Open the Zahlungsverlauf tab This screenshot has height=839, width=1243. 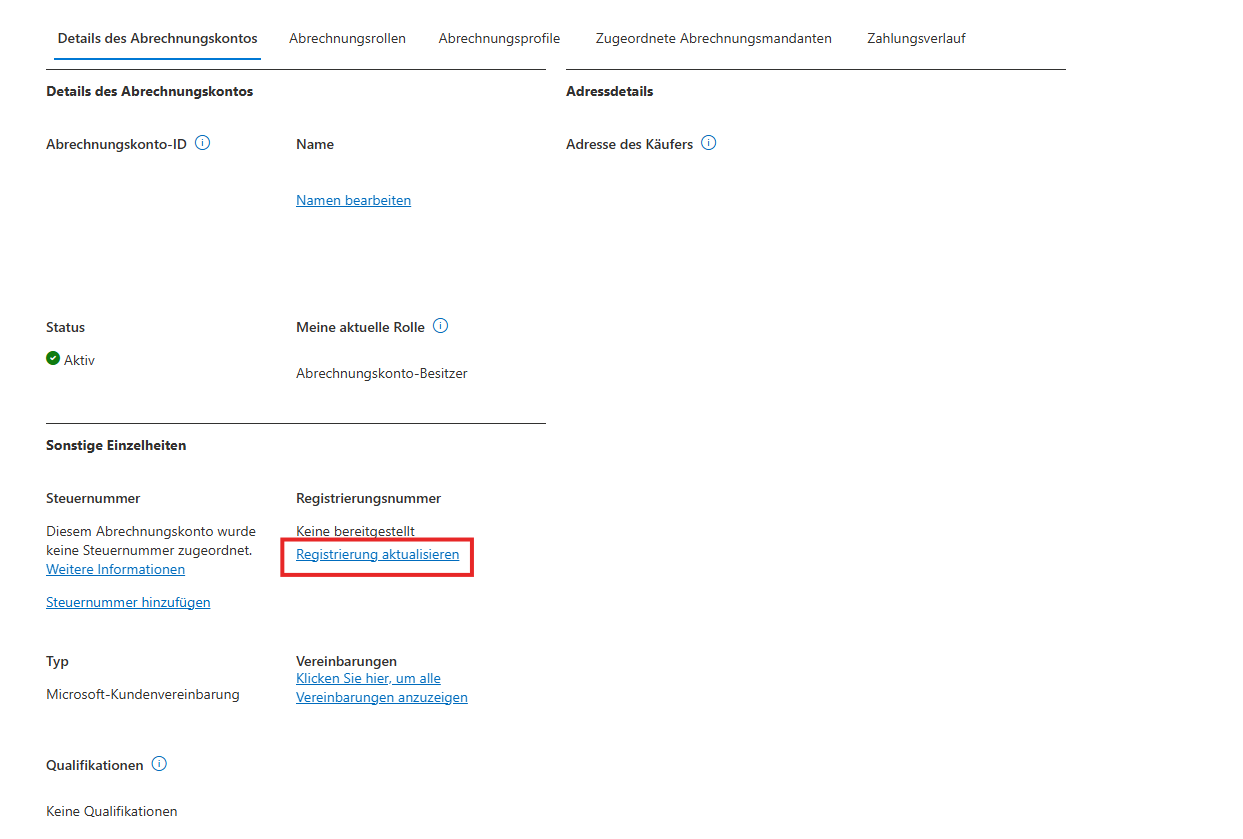[x=916, y=39]
